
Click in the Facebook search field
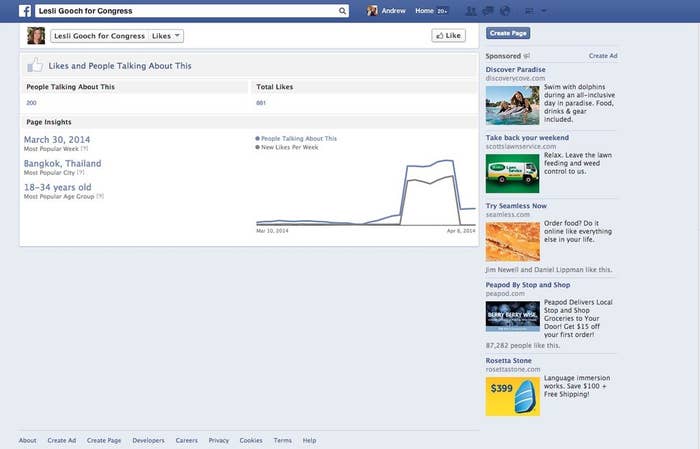pos(185,11)
